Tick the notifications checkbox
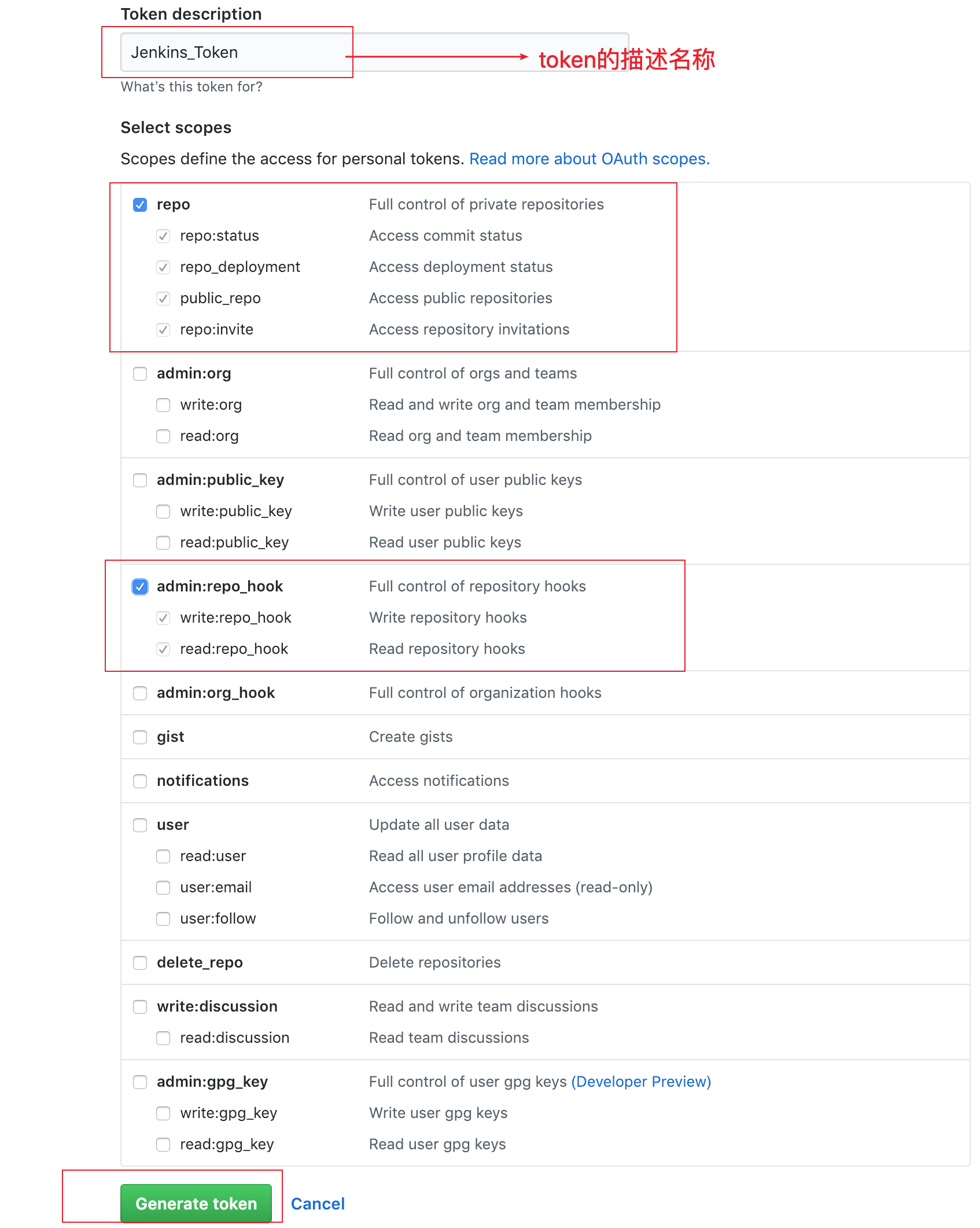980x1228 pixels. coord(140,781)
